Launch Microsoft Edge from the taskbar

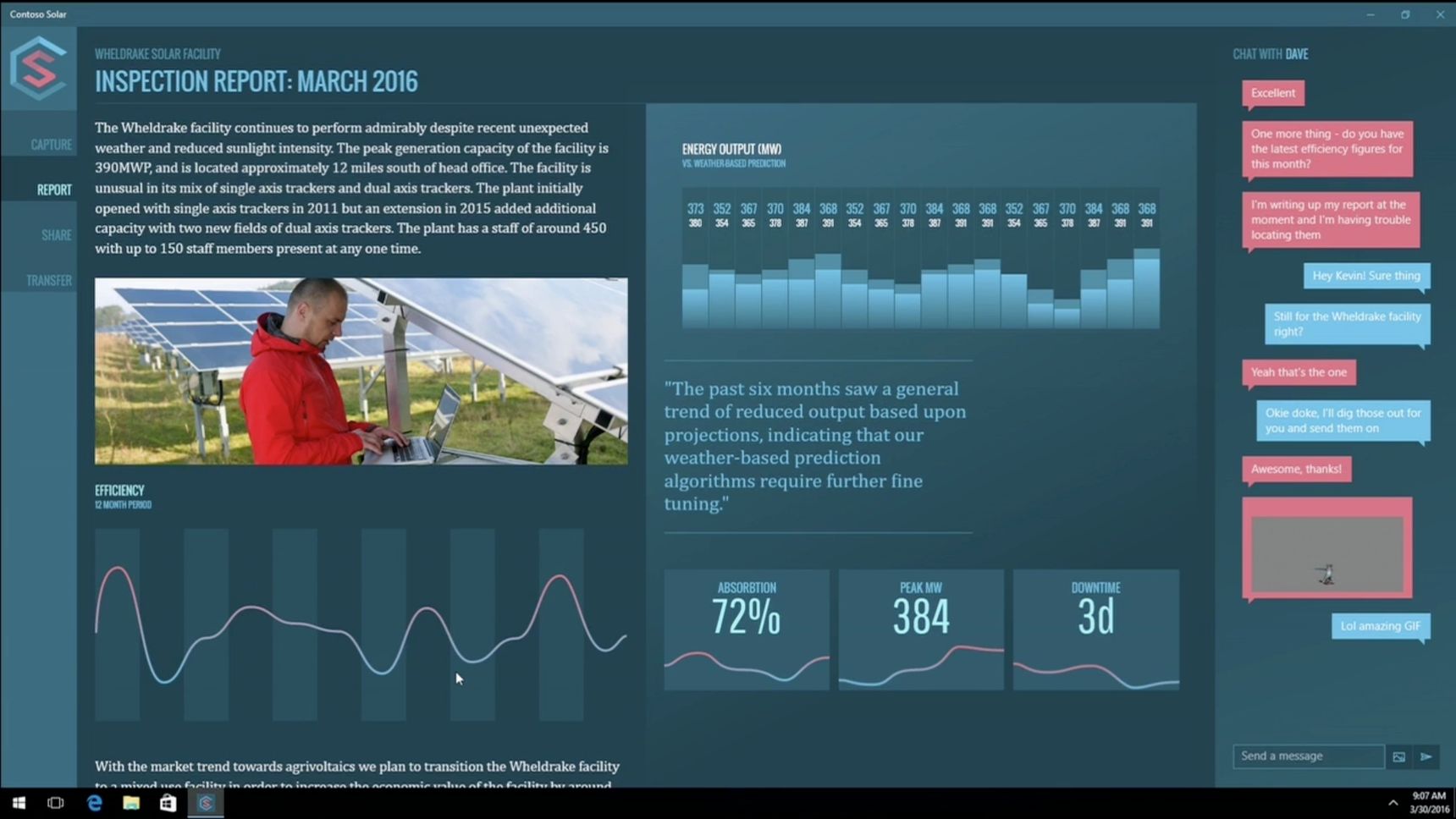pyautogui.click(x=94, y=803)
